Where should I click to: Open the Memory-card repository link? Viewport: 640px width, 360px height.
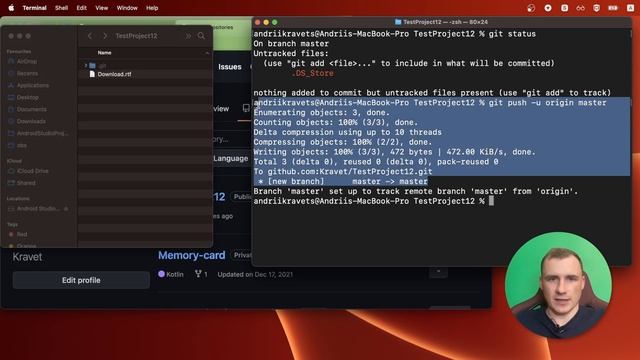(191, 256)
